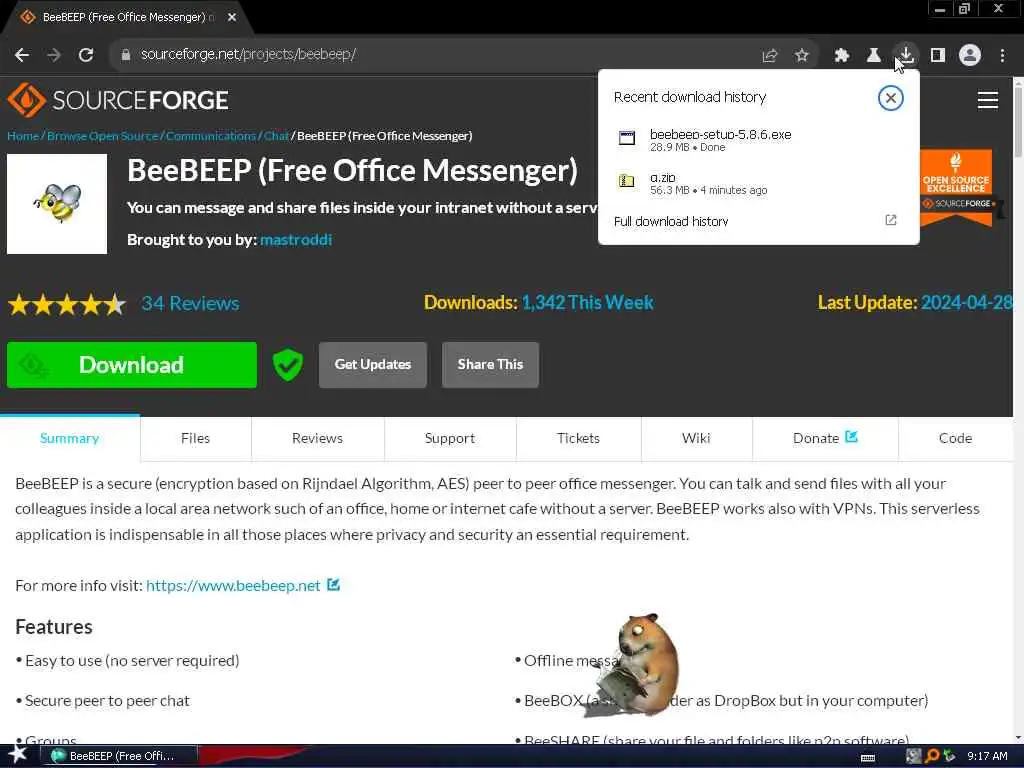The image size is (1024, 768).
Task: Click the keyboard tray icon
Action: pyautogui.click(x=868, y=758)
